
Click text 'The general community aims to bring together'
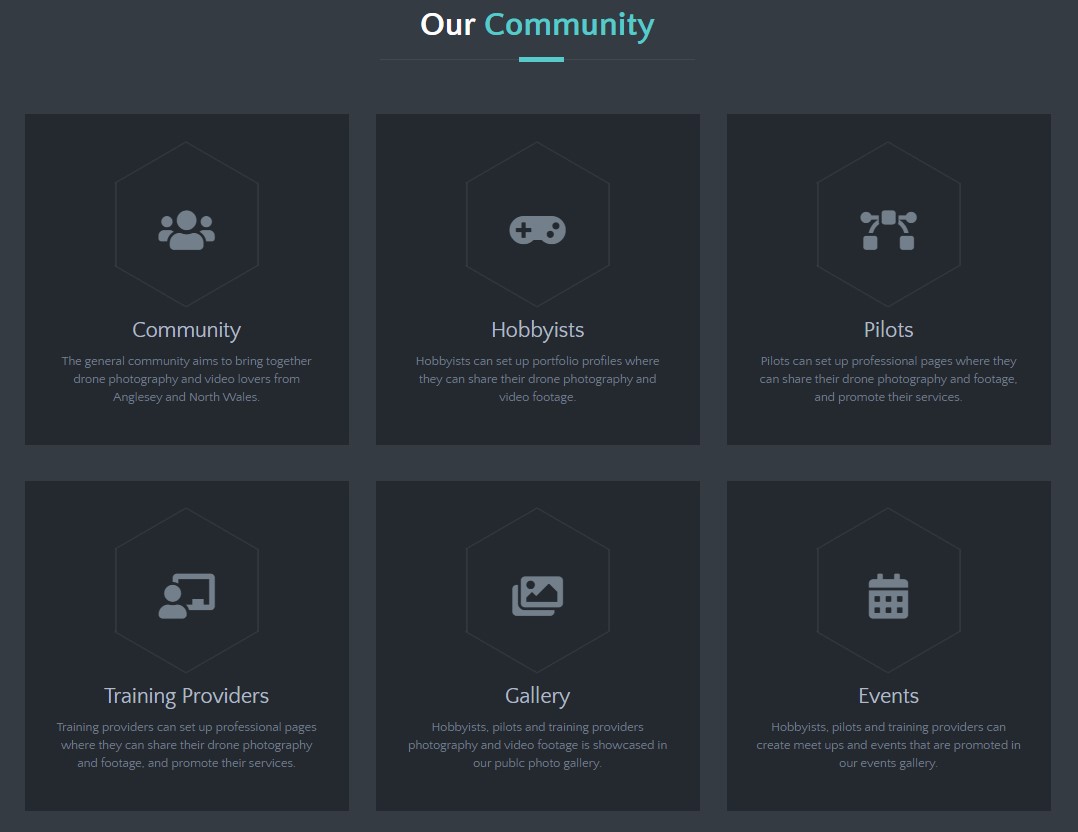(x=186, y=361)
